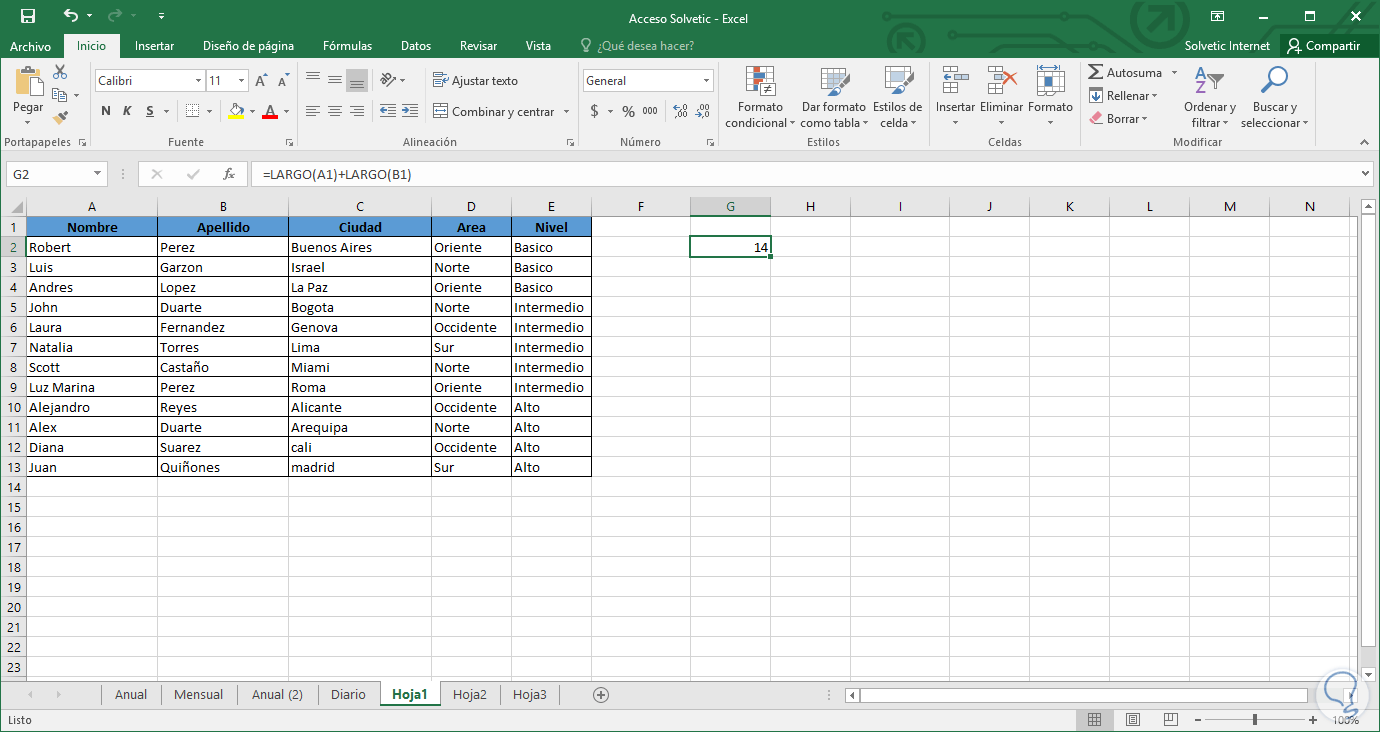Viewport: 1380px width, 732px height.
Task: Expand the General number format dropdown
Action: pos(706,81)
